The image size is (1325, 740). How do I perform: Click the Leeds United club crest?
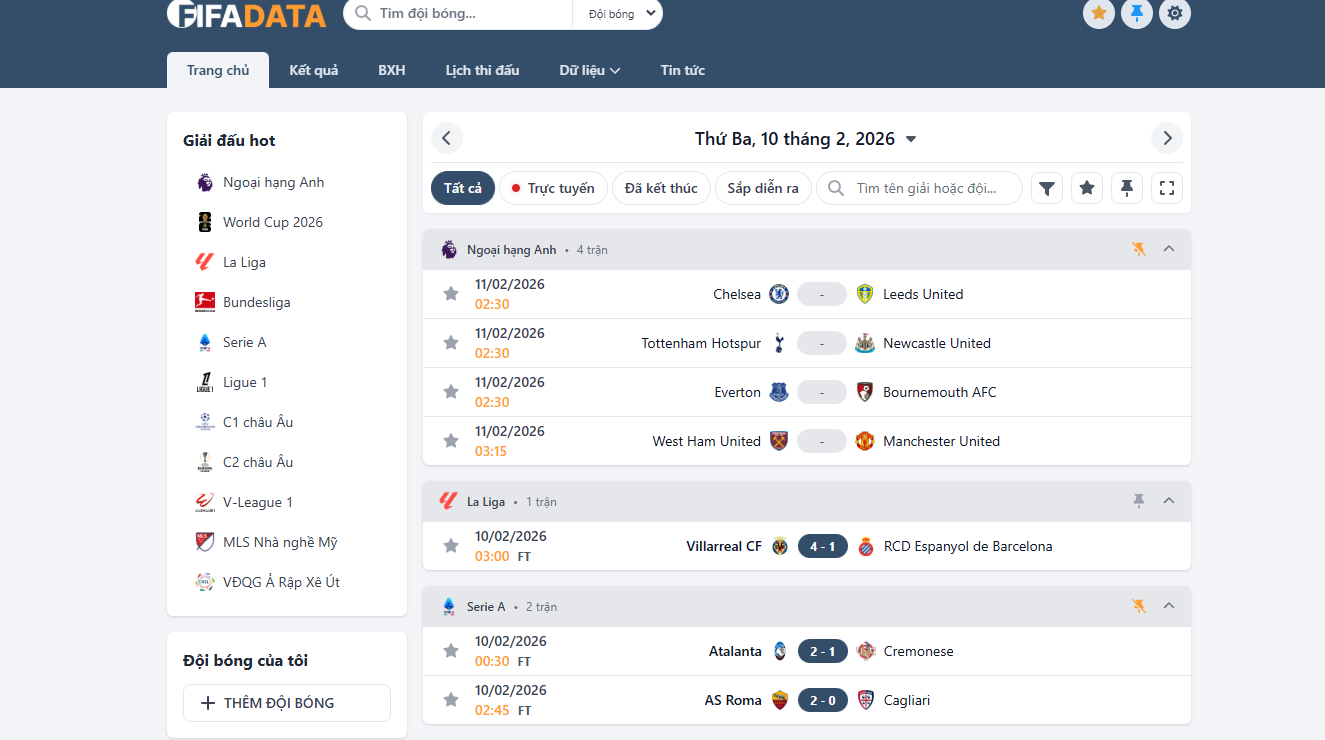coord(865,294)
